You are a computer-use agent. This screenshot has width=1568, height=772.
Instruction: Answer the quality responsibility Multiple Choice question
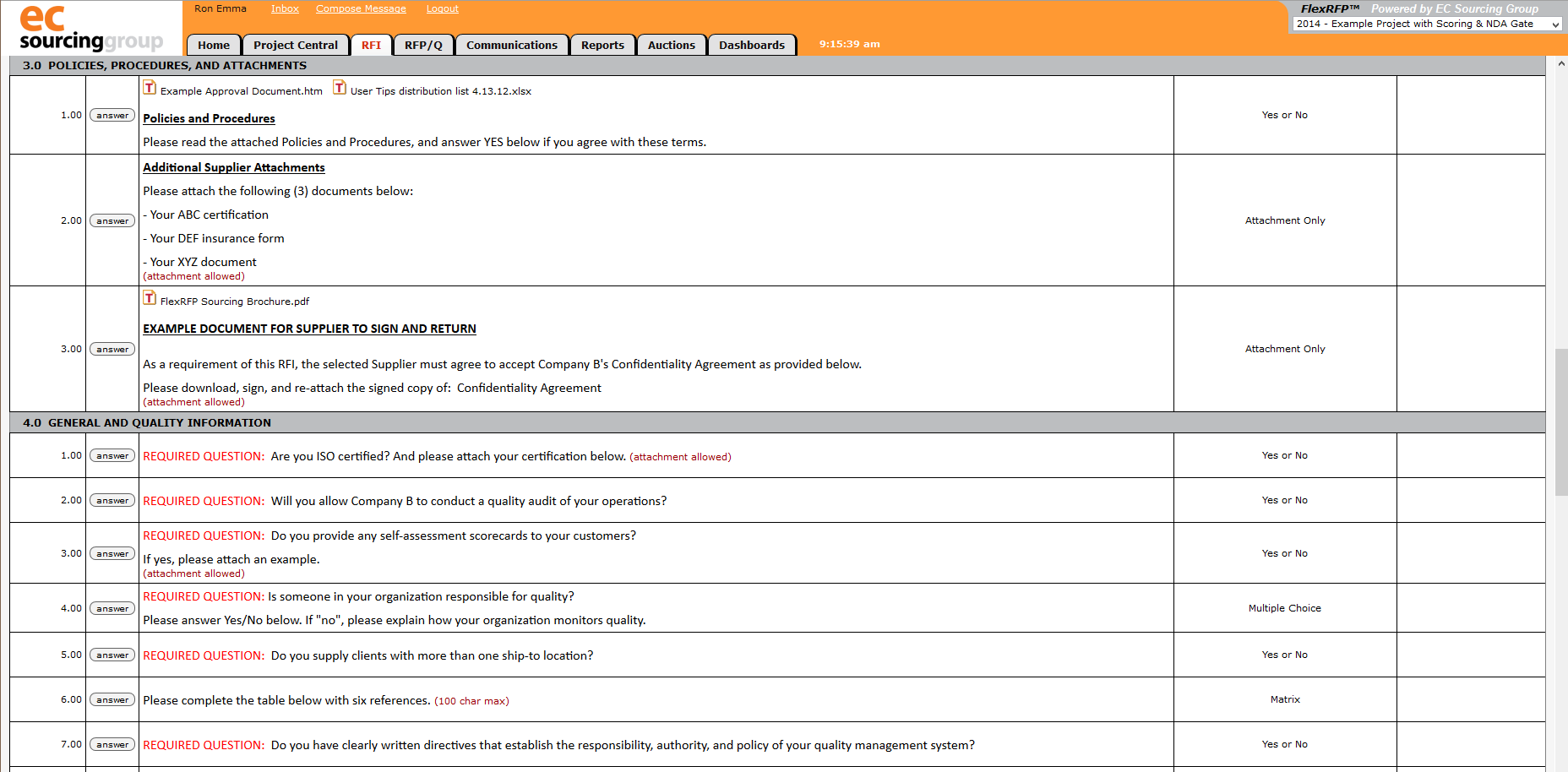[112, 607]
